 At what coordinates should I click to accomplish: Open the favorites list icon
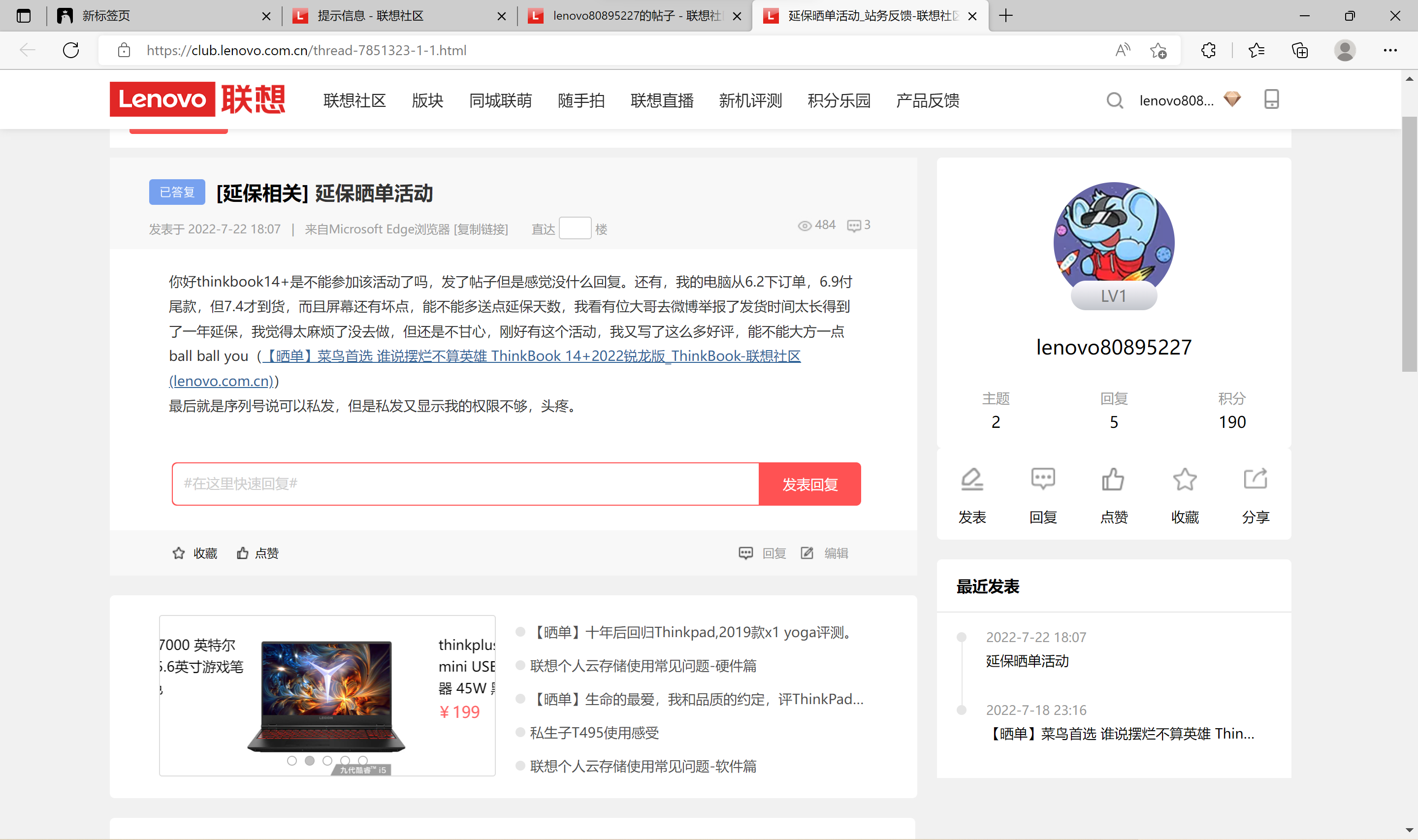[x=1256, y=50]
